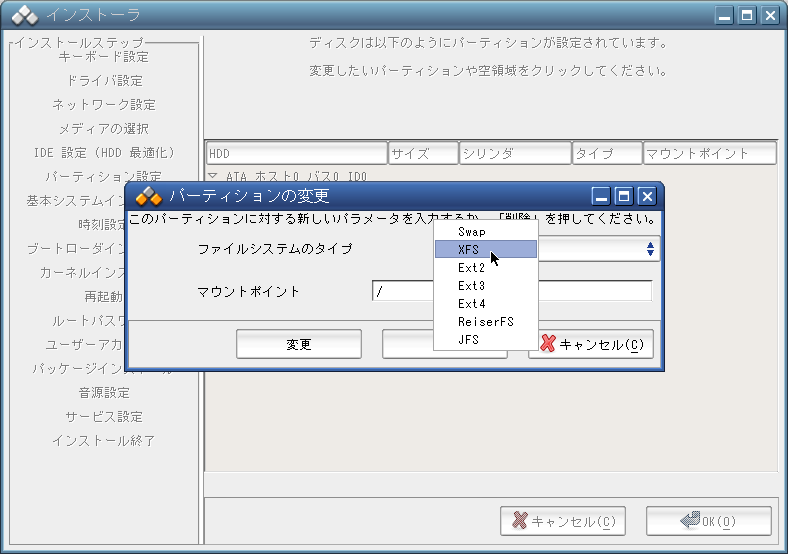Click the partition change dialog's title bar icon

tap(148, 196)
